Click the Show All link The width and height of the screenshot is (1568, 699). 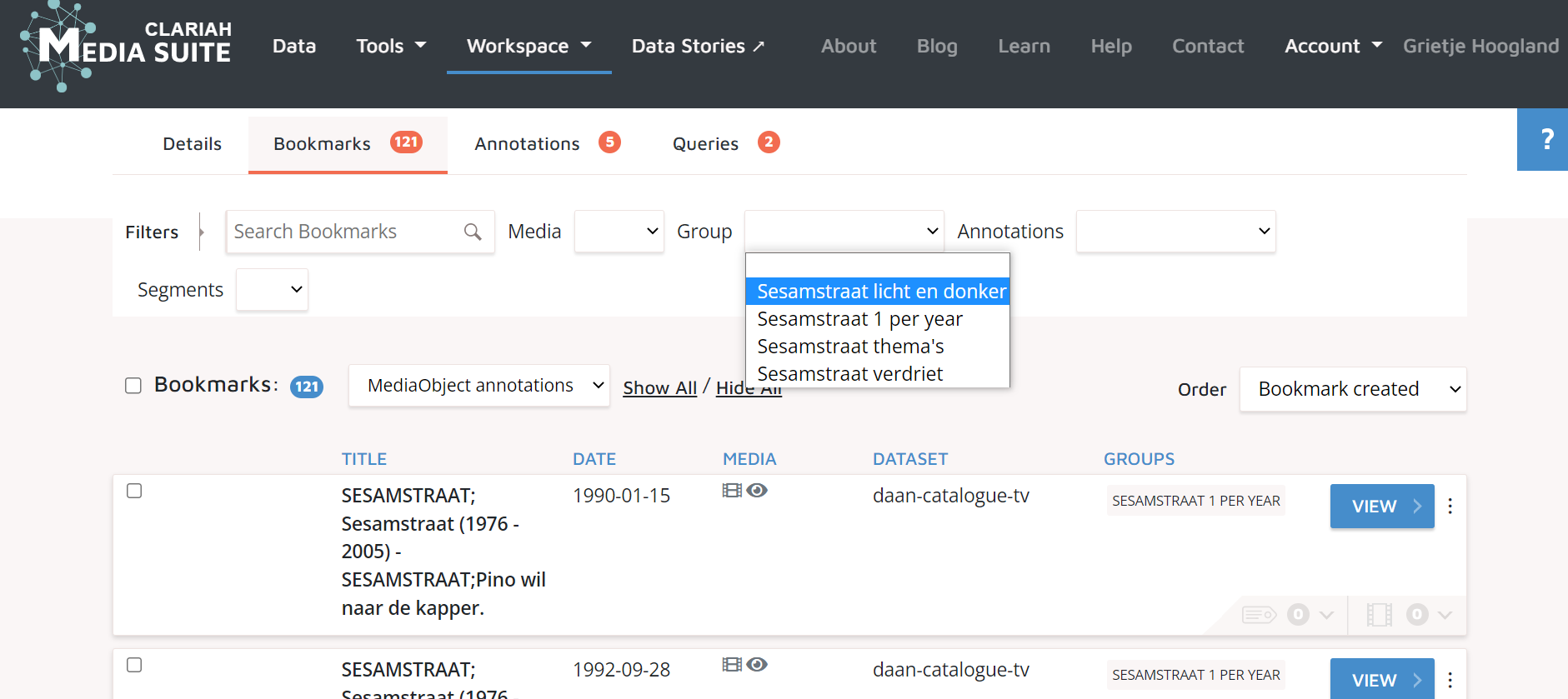(659, 388)
